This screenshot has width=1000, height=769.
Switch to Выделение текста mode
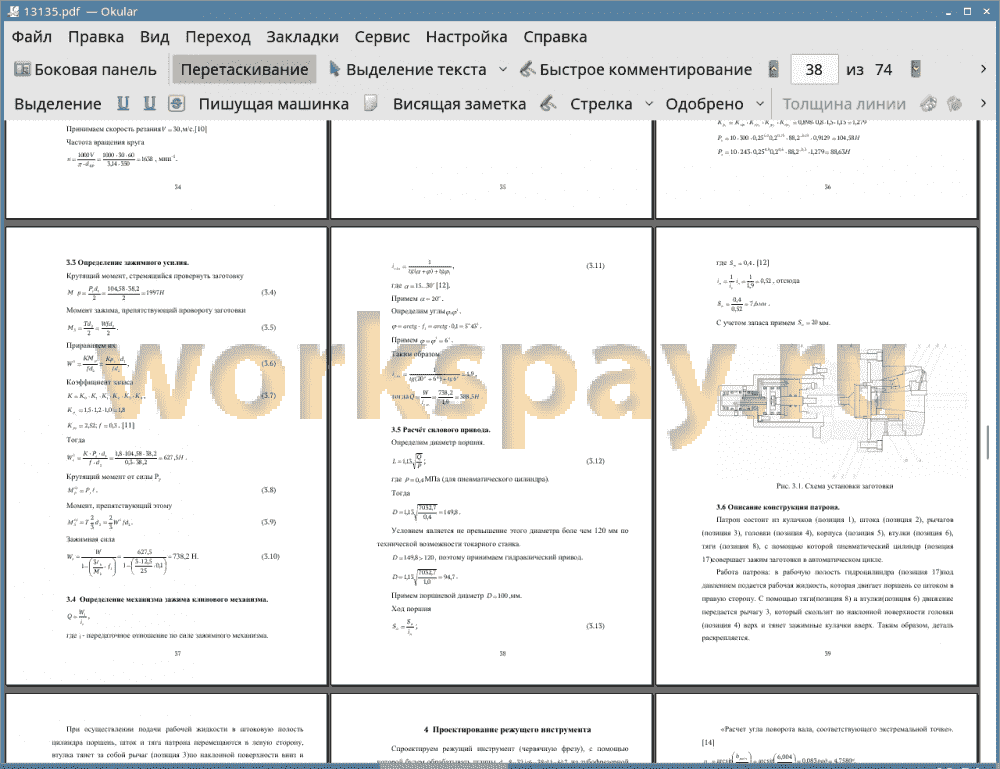point(407,70)
